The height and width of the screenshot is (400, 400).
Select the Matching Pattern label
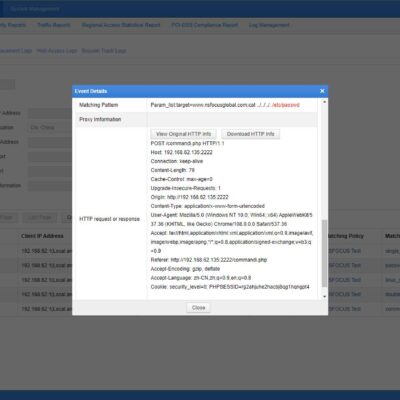(x=99, y=105)
